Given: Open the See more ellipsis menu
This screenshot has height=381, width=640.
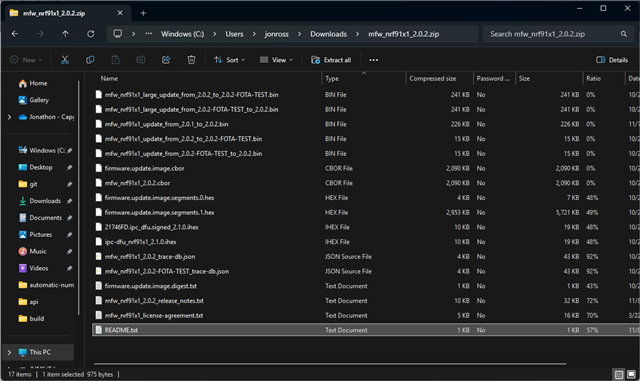Looking at the screenshot, I should tap(373, 60).
